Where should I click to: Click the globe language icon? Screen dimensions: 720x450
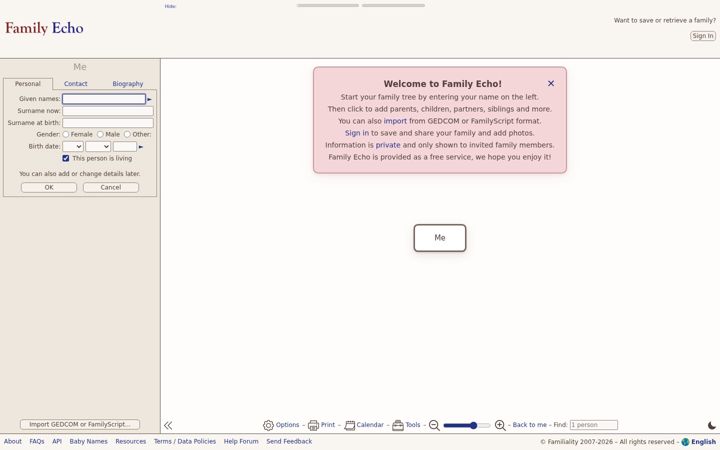685,442
